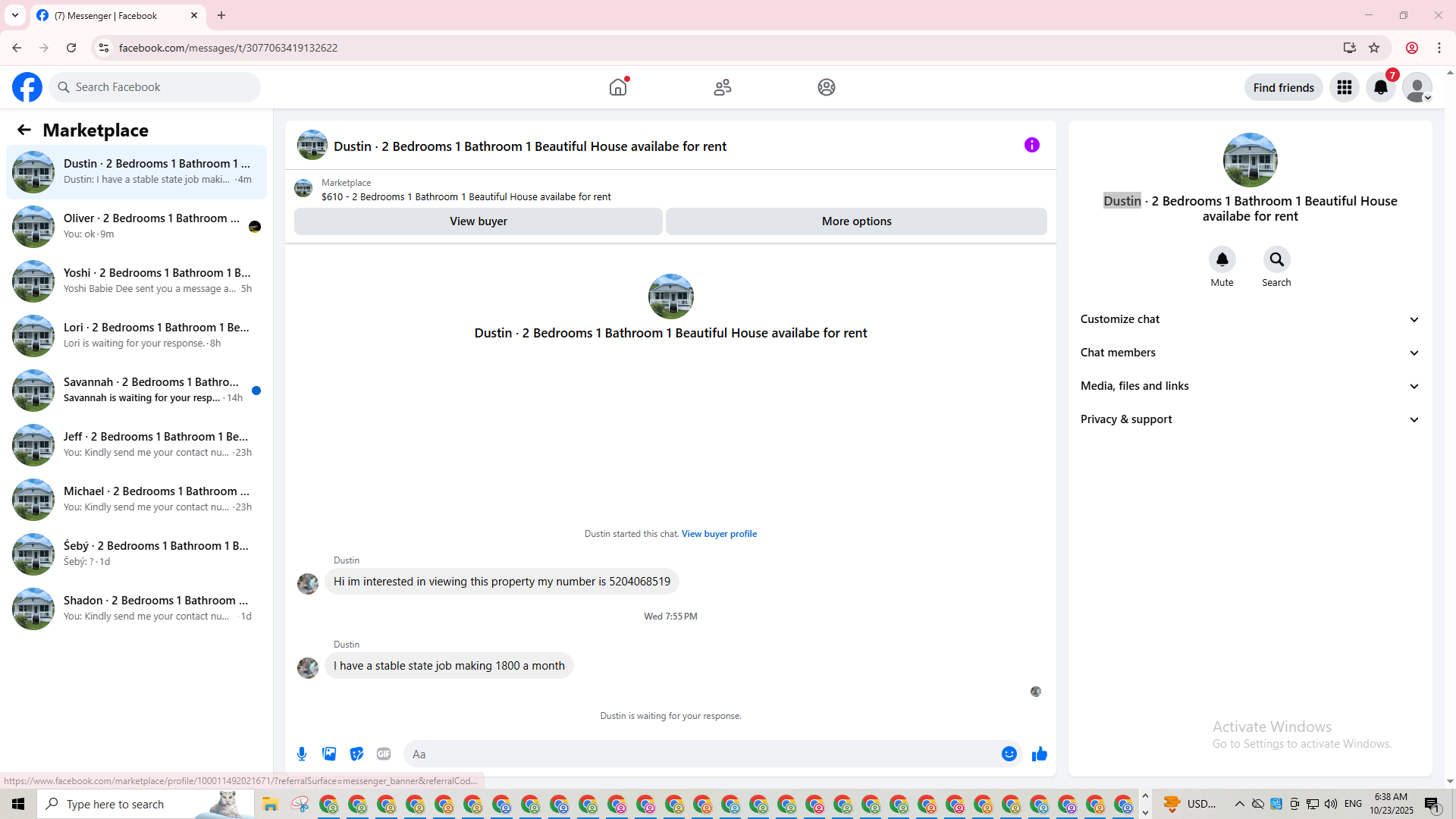Expand Media, files and links section
Viewport: 1456px width, 819px height.
coord(1250,386)
